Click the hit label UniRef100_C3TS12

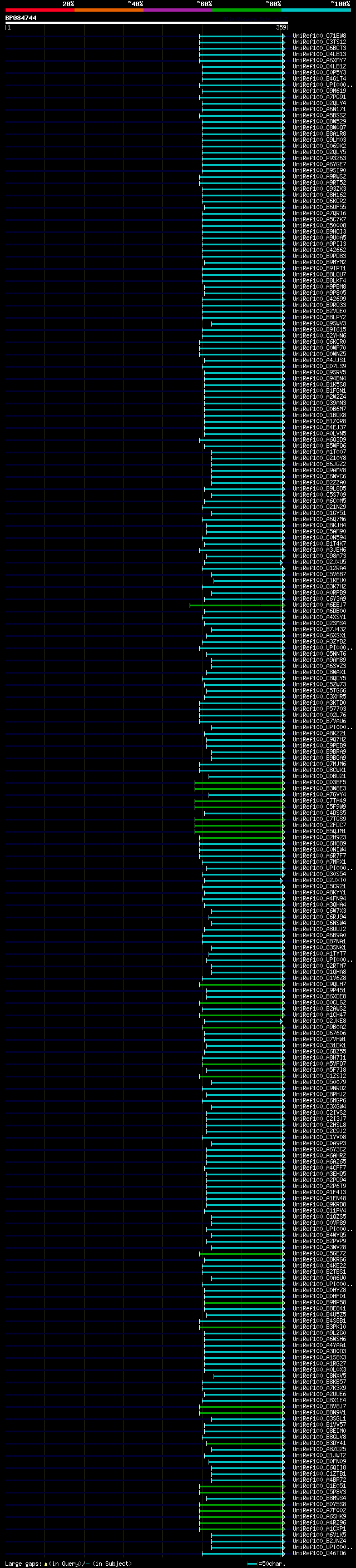point(319,42)
